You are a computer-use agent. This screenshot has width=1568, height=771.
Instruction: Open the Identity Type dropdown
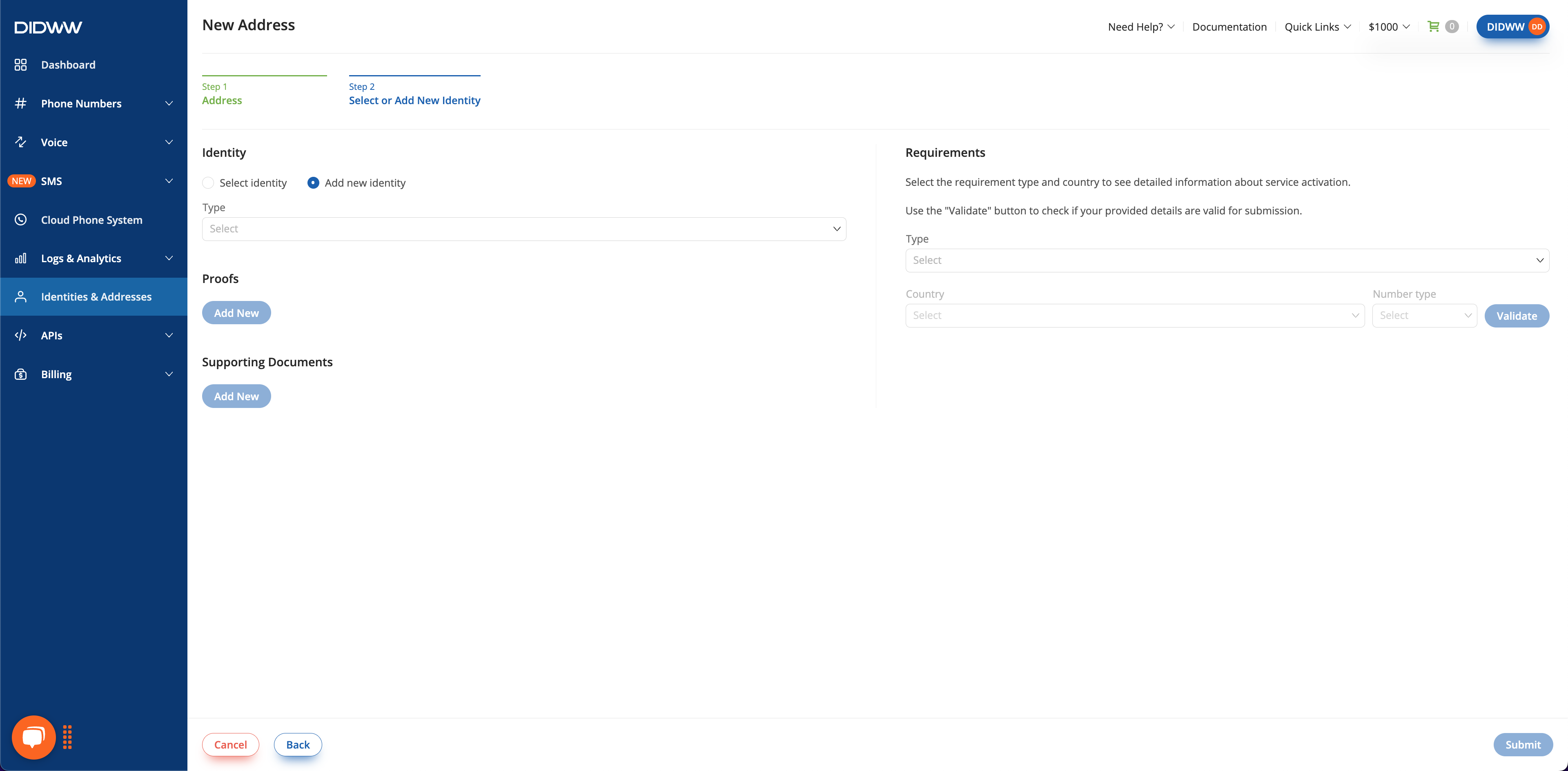524,229
